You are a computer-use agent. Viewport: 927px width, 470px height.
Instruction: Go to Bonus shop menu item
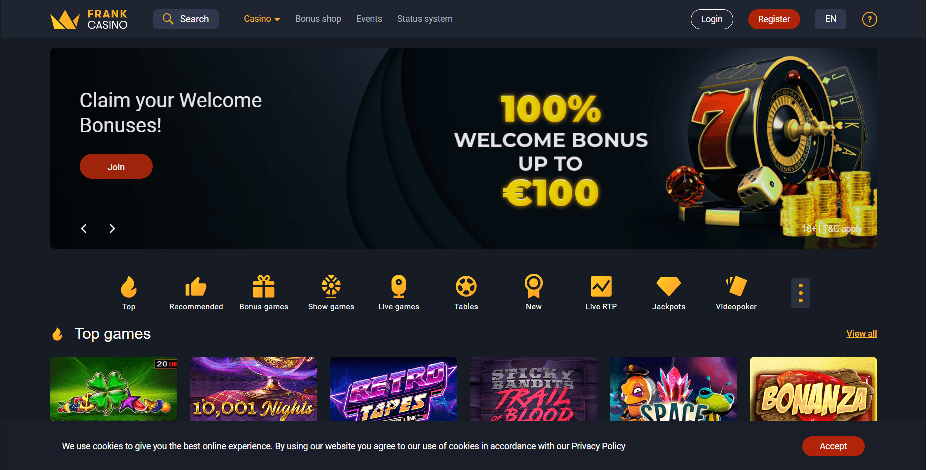[318, 19]
